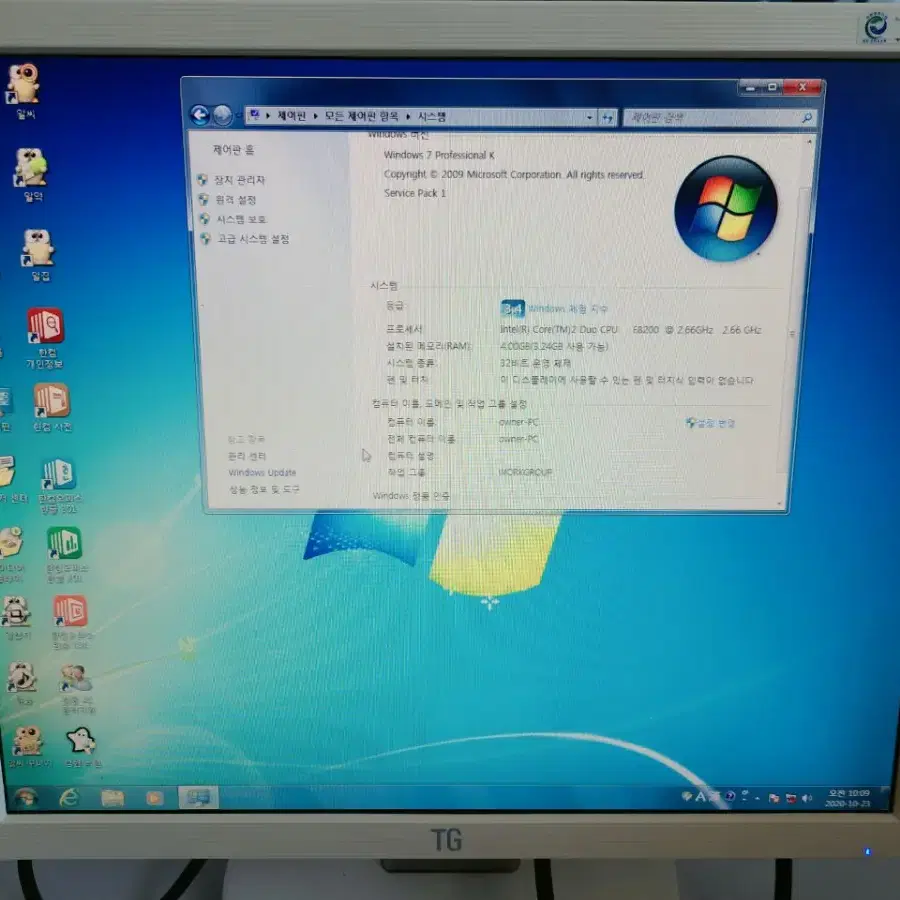
Task: Open the Windows Start menu orb
Action: point(25,798)
